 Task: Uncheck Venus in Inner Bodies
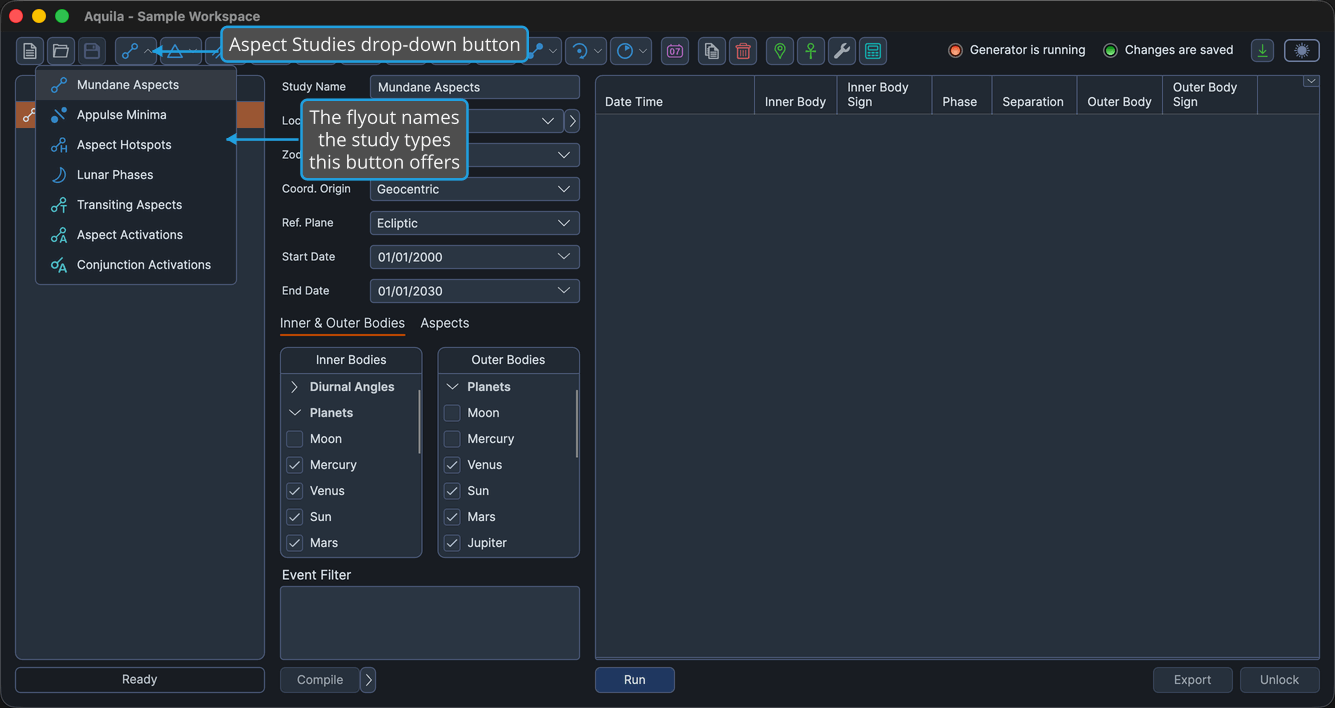tap(295, 491)
